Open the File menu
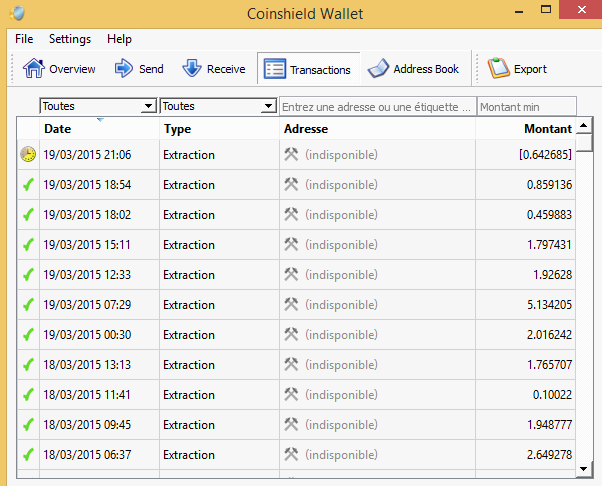Viewport: 602px width, 486px height. coord(24,39)
